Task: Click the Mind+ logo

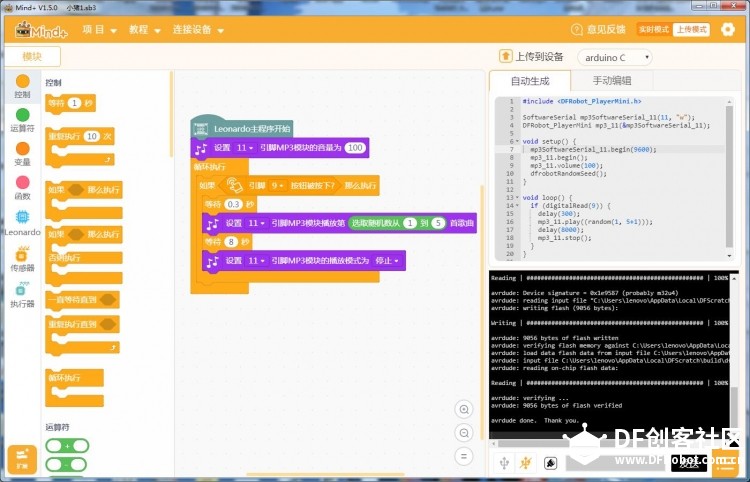Action: coord(41,30)
